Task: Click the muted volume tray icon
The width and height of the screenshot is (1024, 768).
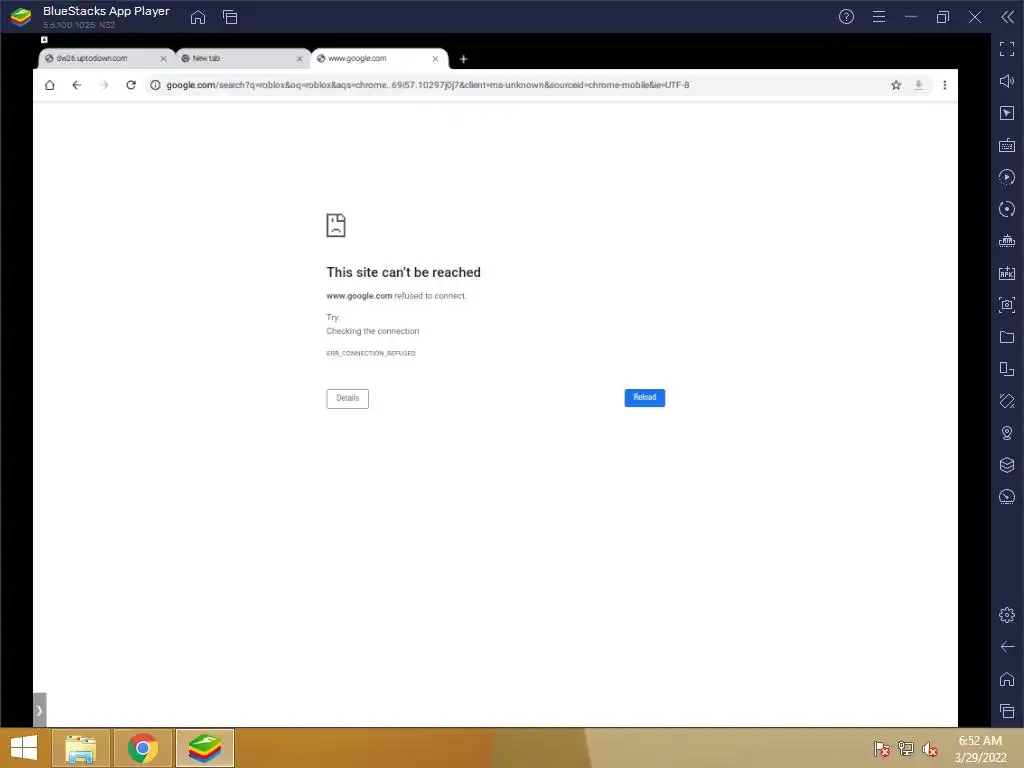Action: (x=929, y=748)
